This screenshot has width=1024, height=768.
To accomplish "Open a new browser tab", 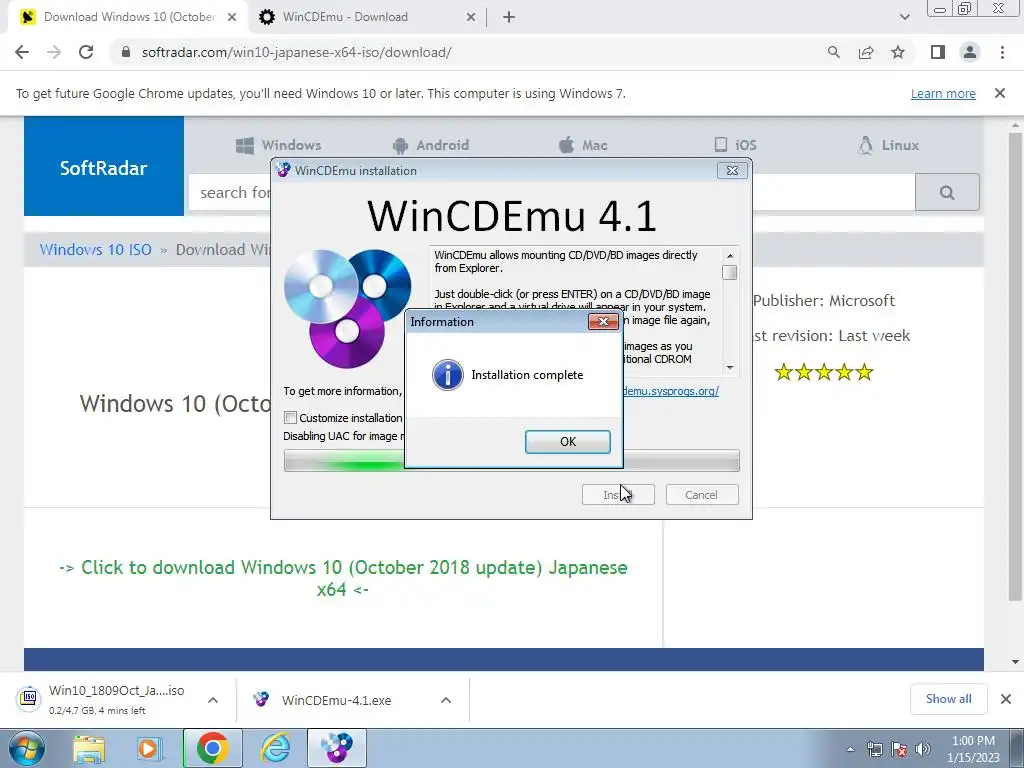I will coord(509,18).
